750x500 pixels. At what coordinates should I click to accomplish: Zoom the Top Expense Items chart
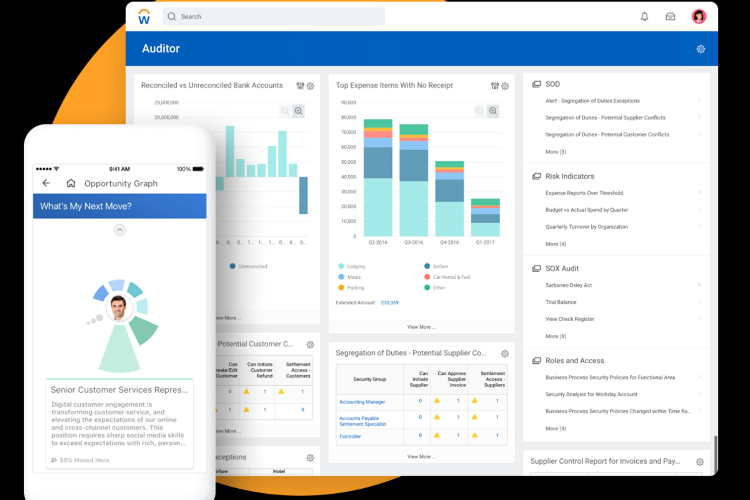(493, 111)
